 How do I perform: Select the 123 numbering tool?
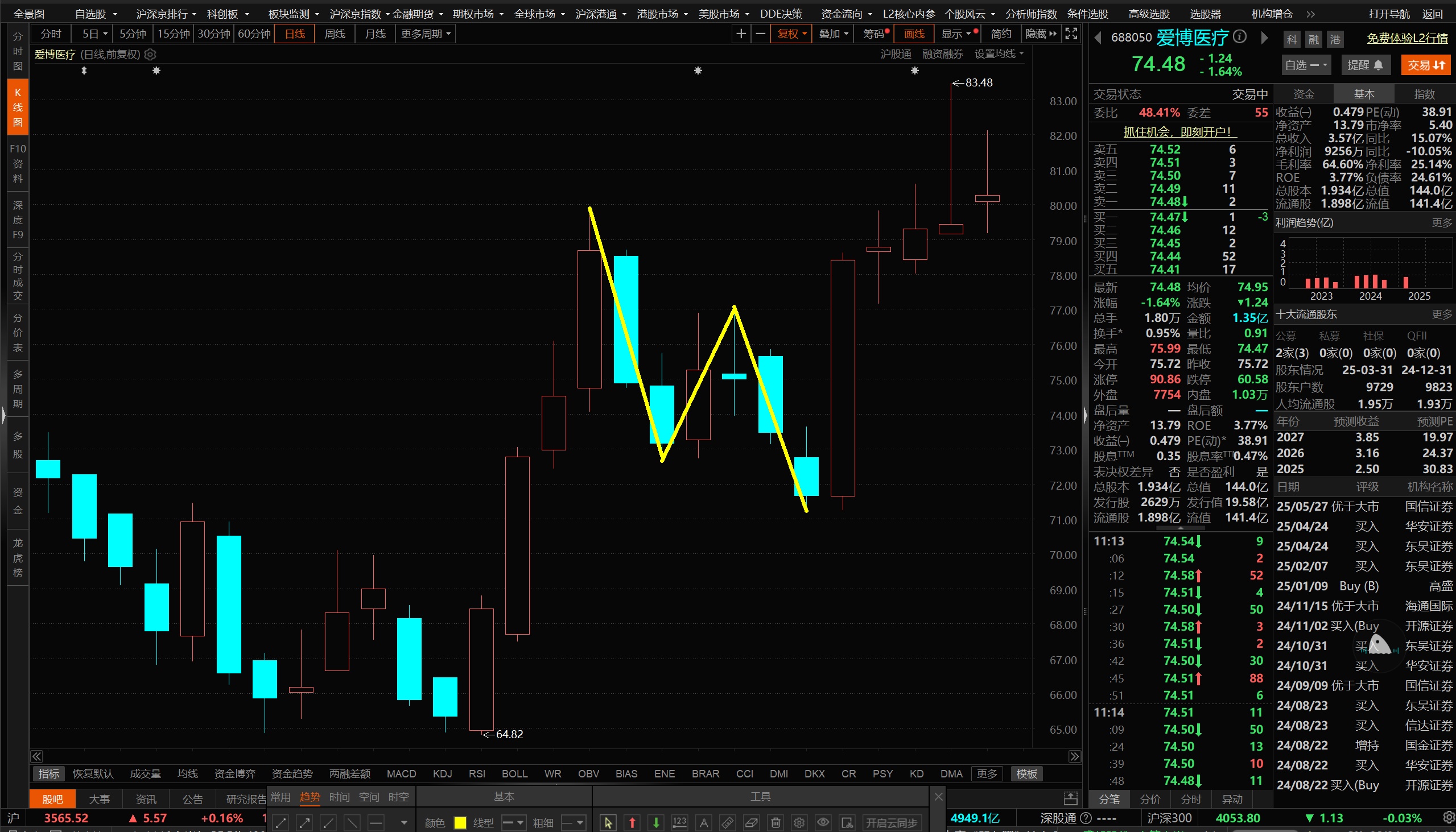click(x=680, y=823)
